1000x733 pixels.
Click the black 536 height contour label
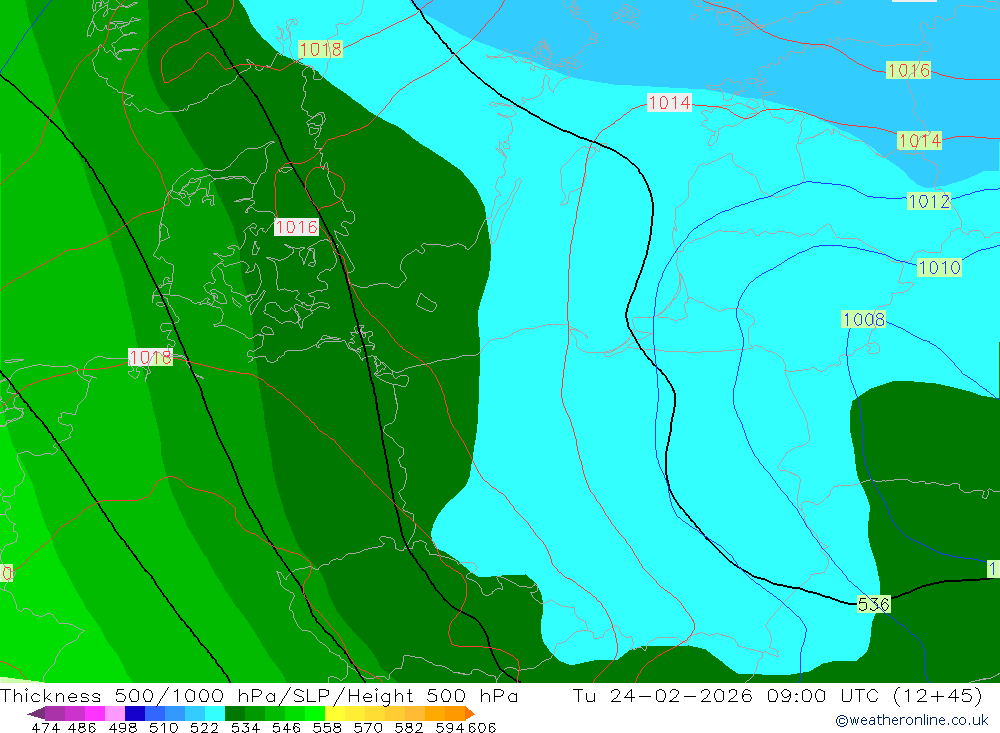point(873,604)
